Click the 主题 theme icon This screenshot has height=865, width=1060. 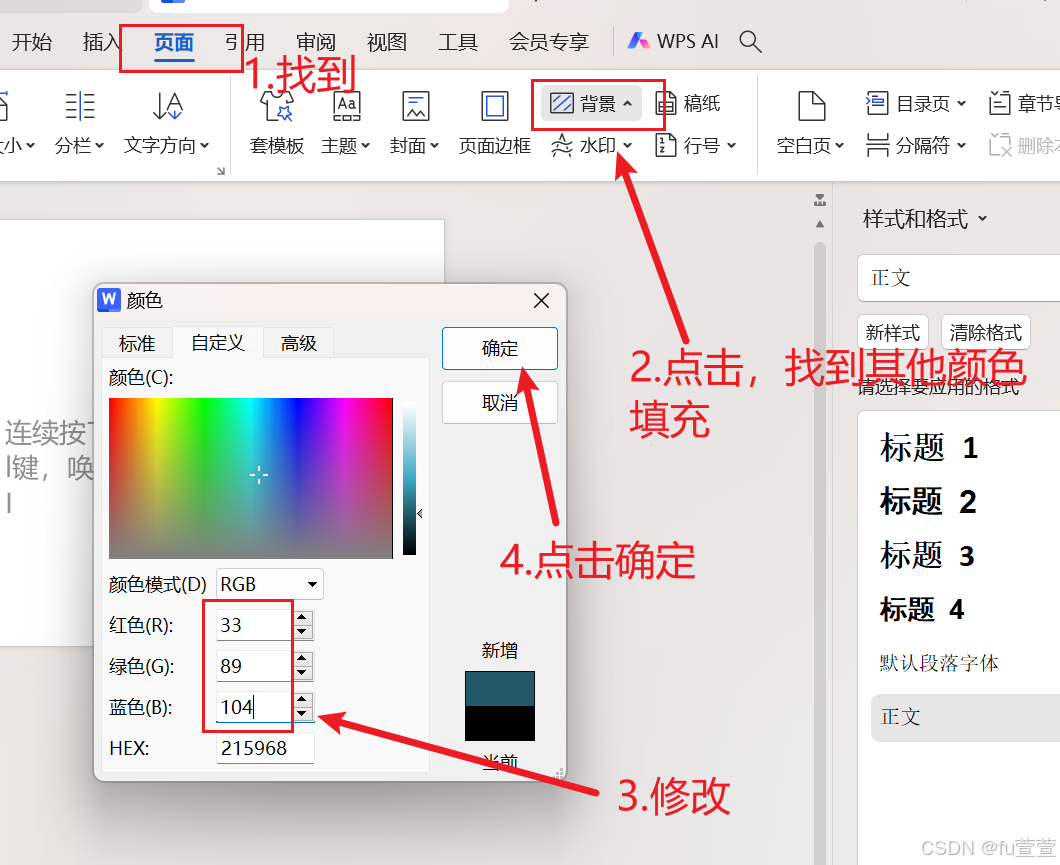click(346, 106)
